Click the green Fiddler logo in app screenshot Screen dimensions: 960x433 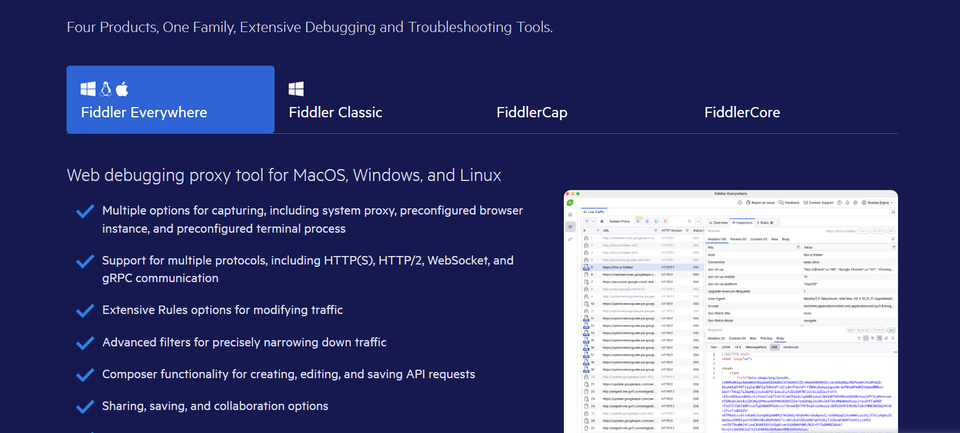tap(571, 204)
